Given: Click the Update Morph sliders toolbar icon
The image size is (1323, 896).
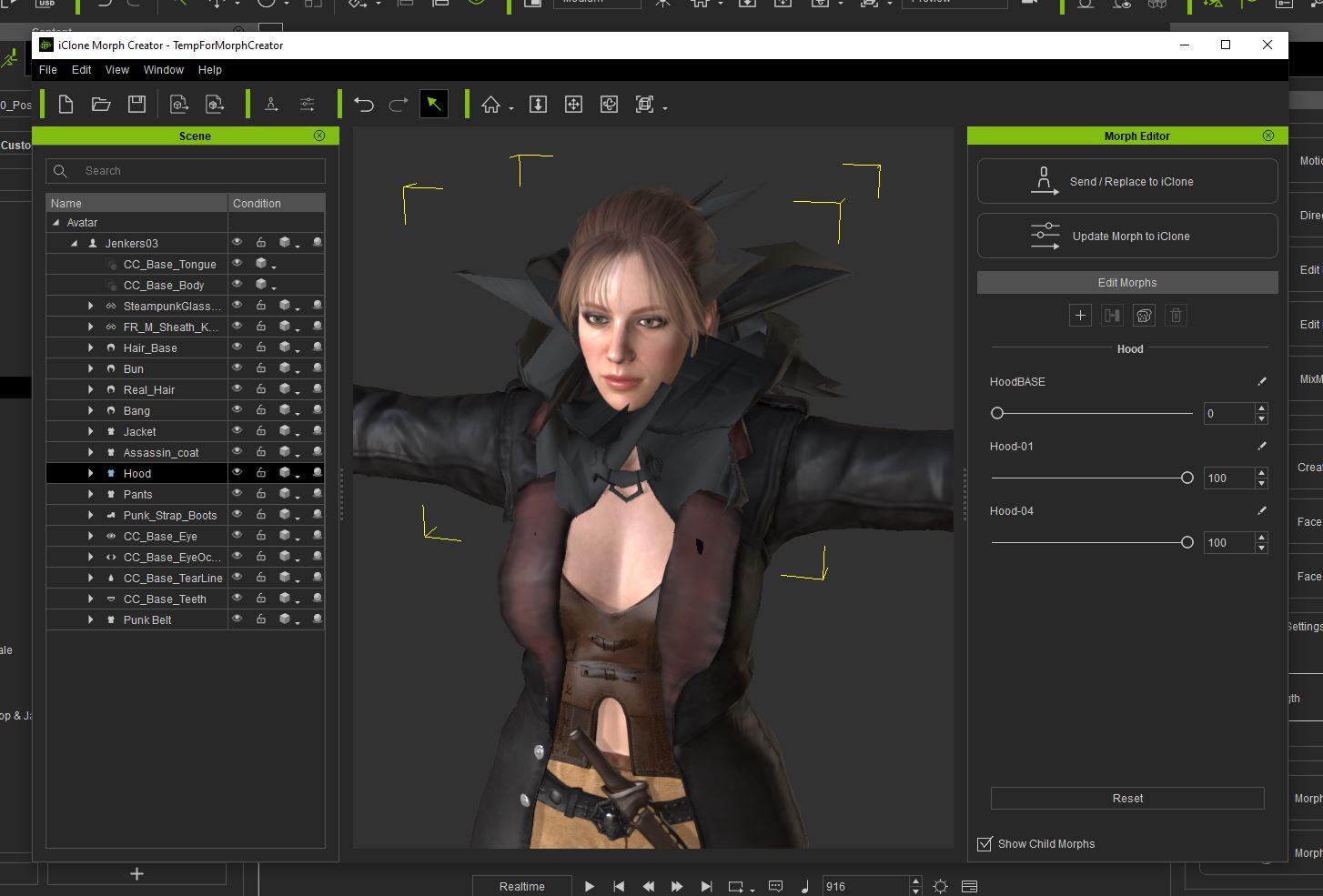Looking at the screenshot, I should pos(308,105).
